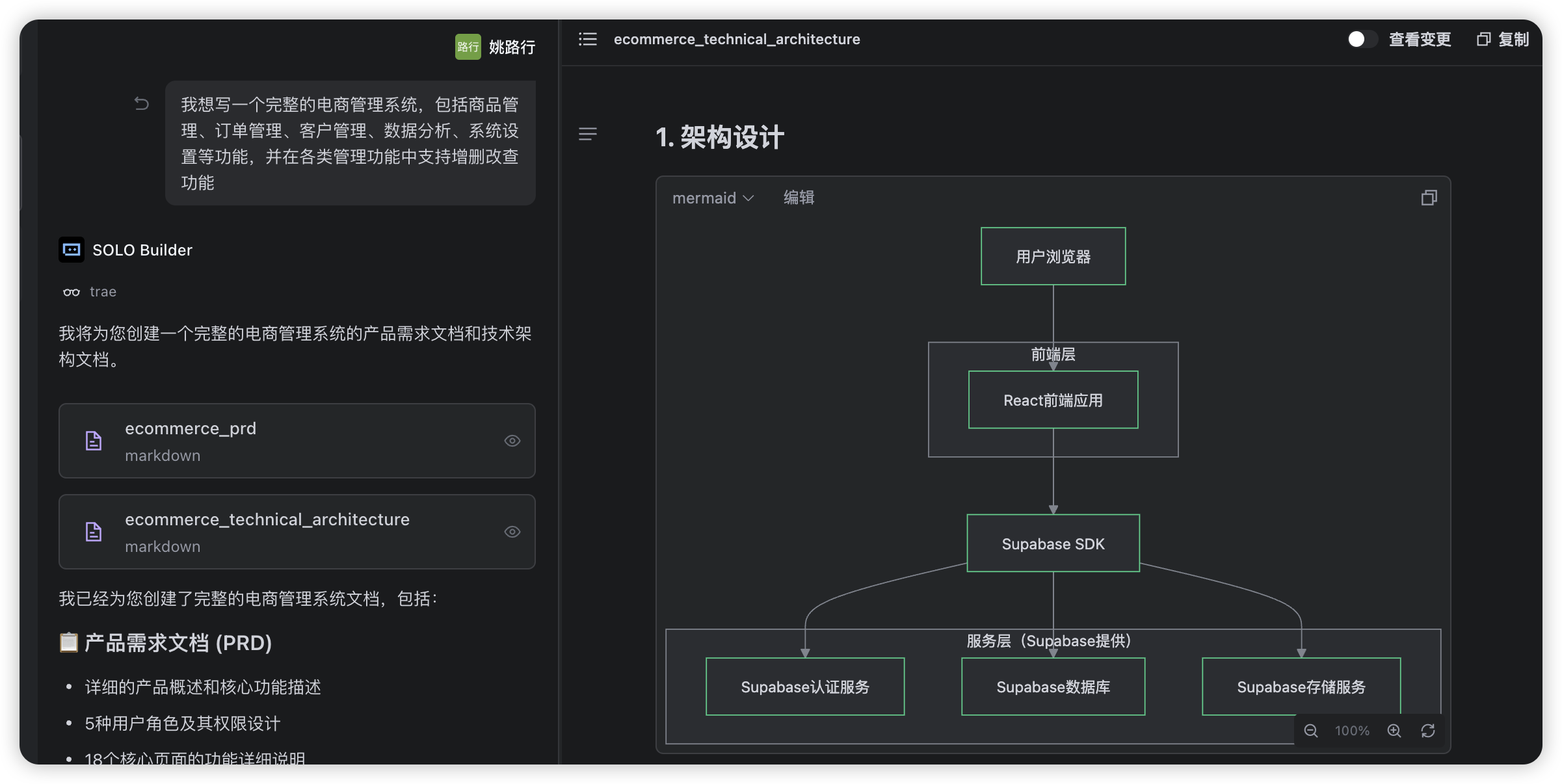Toggle the 查看变更 switch
Screen dimensions: 1562x784
1362,40
